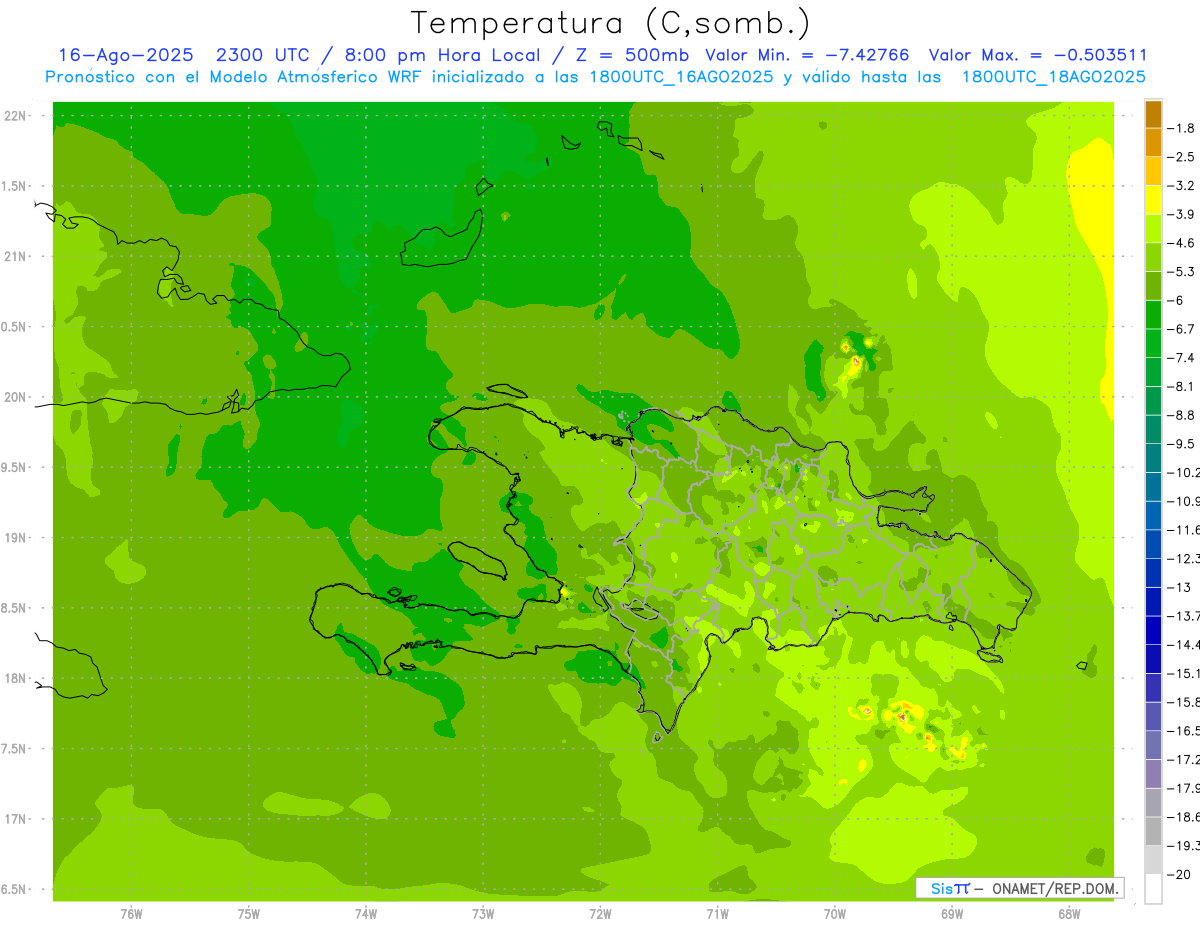Click the "-8.1" legend value
This screenshot has width=1200, height=927.
(x=1182, y=386)
